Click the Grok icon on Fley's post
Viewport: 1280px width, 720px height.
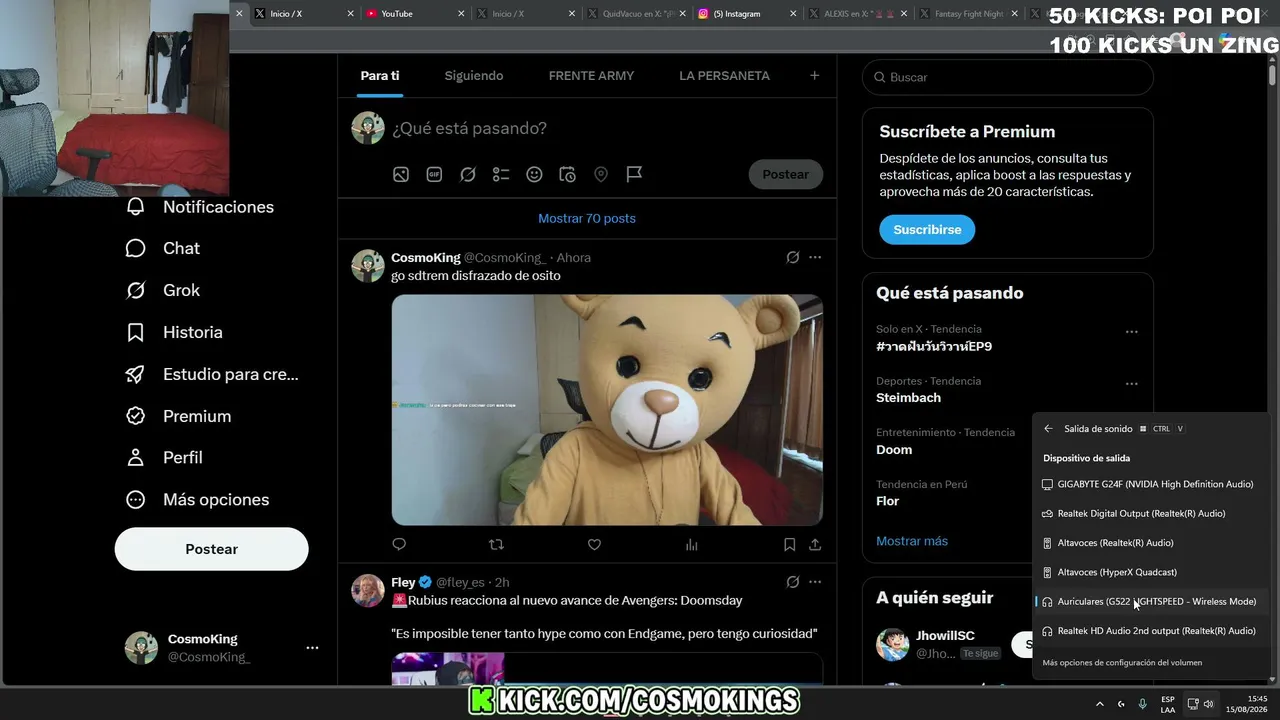[793, 582]
